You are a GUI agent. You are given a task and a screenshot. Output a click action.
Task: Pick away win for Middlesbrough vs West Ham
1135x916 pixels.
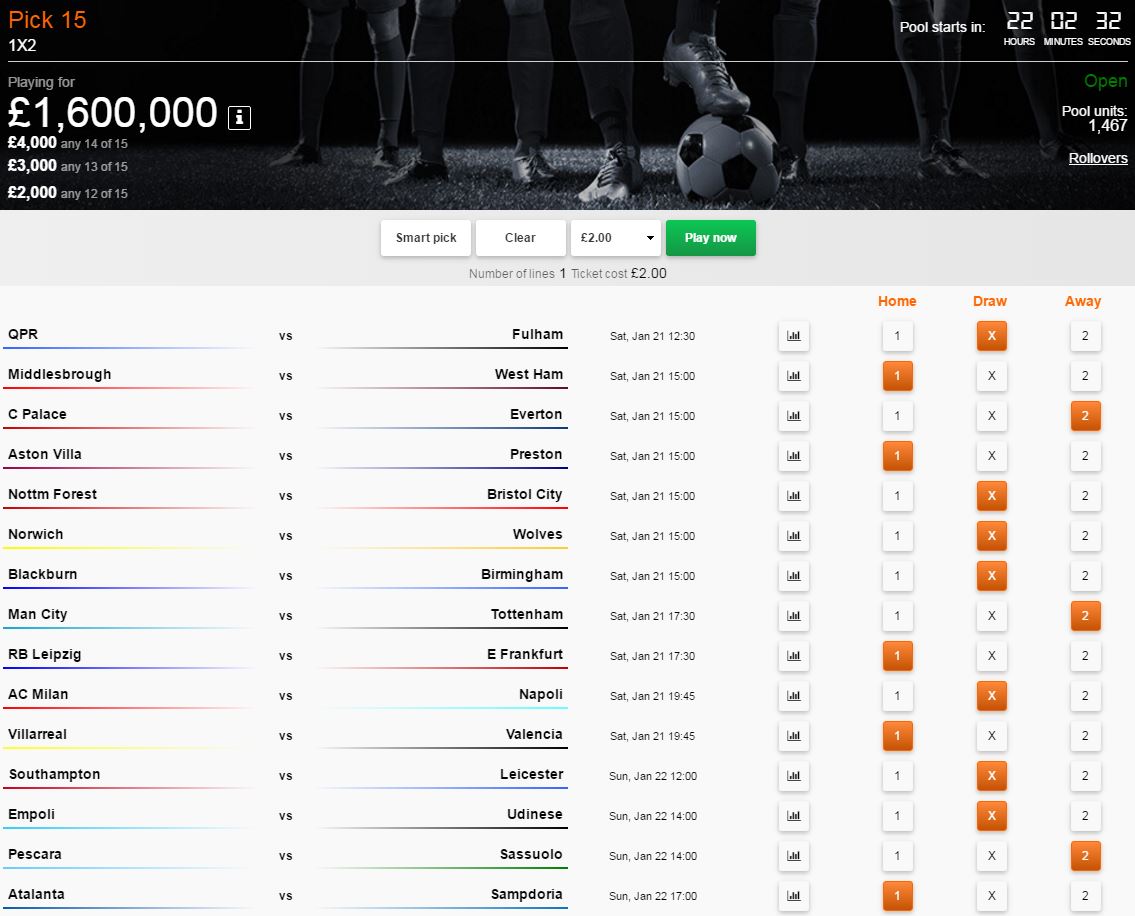coord(1085,376)
